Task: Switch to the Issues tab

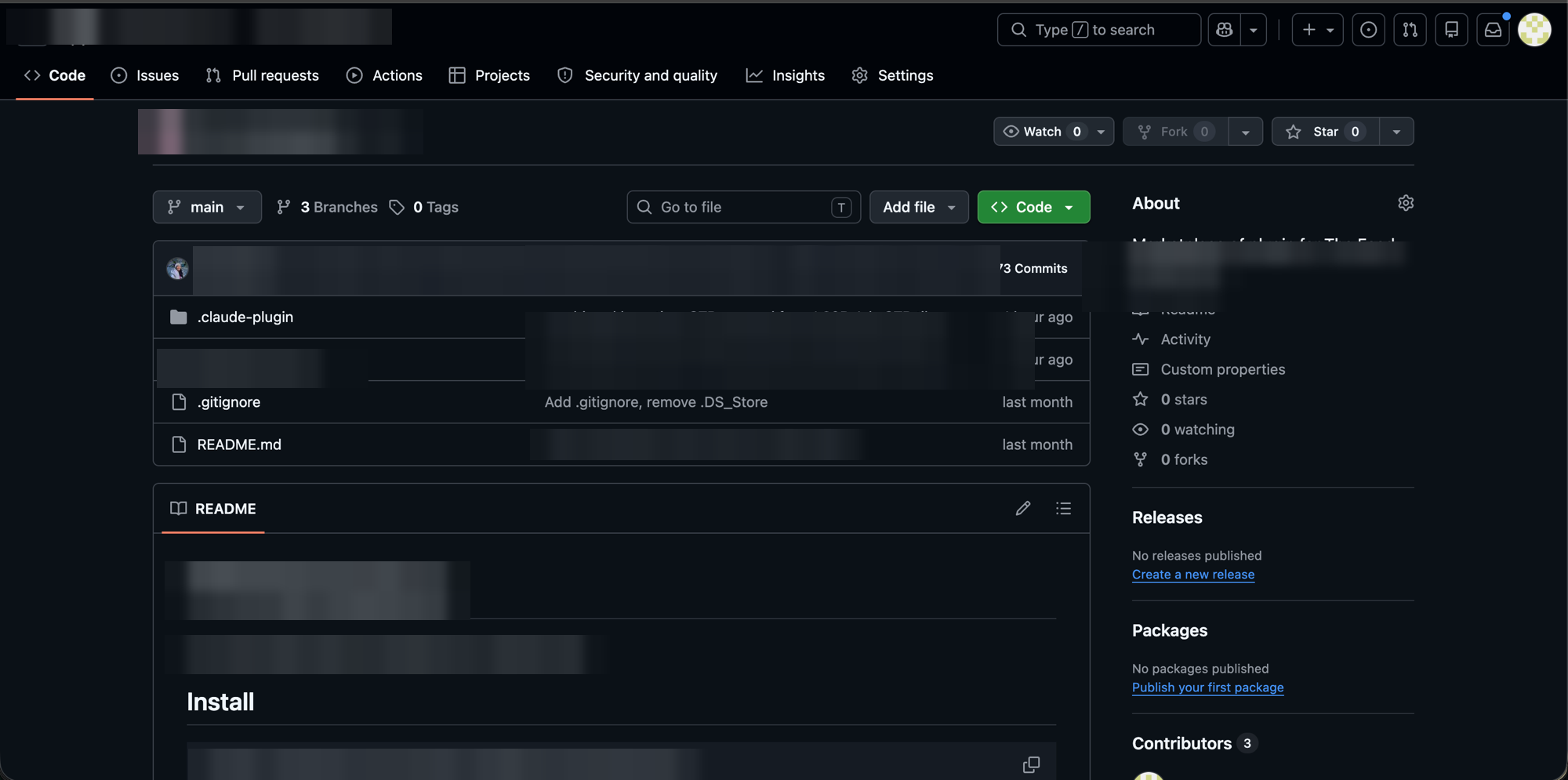Action: [145, 75]
